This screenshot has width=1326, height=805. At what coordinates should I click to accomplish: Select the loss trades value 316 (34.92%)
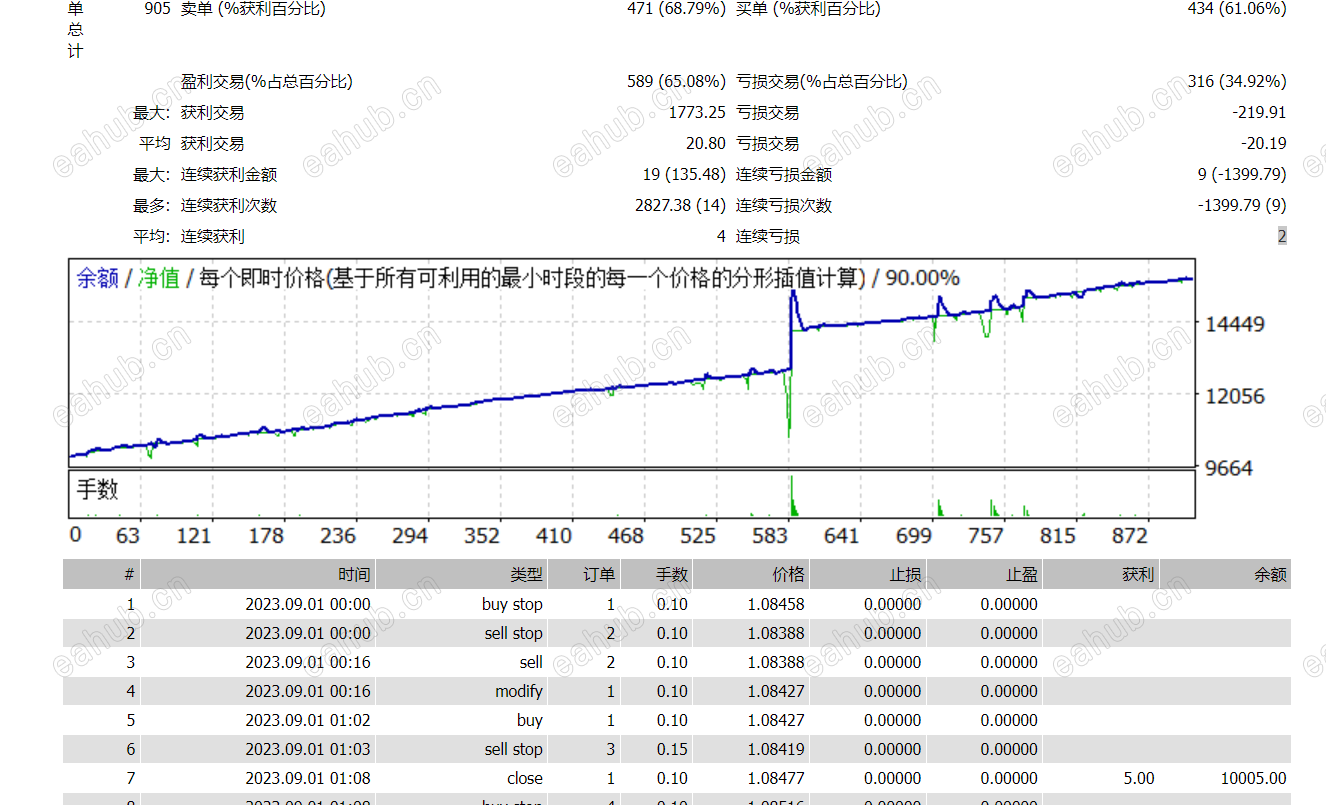click(1237, 82)
